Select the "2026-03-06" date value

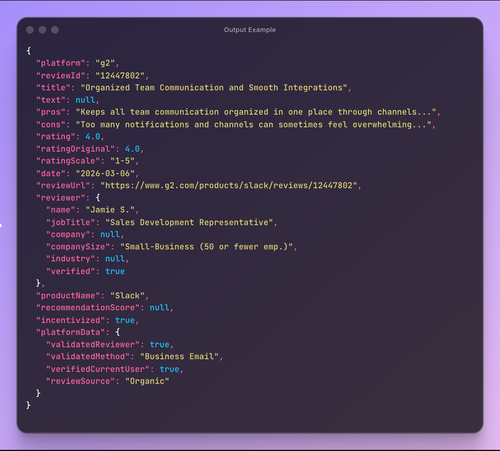tap(105, 173)
